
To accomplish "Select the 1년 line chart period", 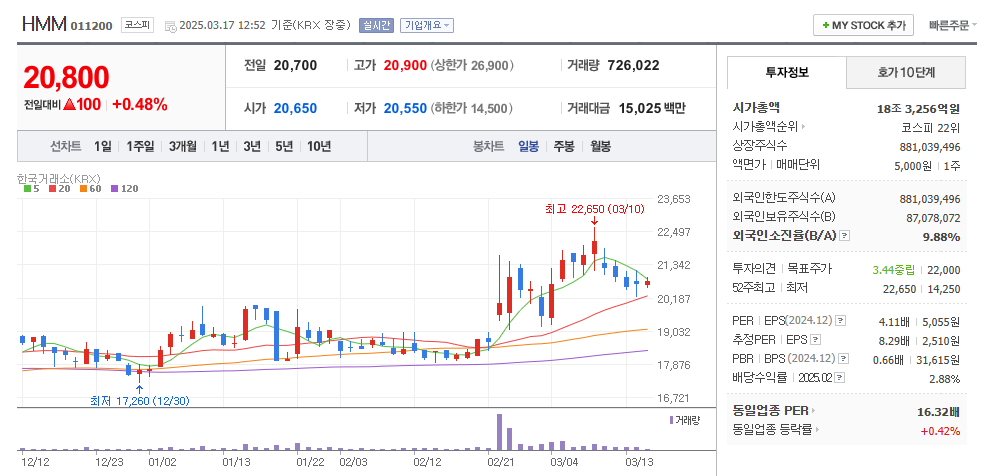I will pos(220,147).
